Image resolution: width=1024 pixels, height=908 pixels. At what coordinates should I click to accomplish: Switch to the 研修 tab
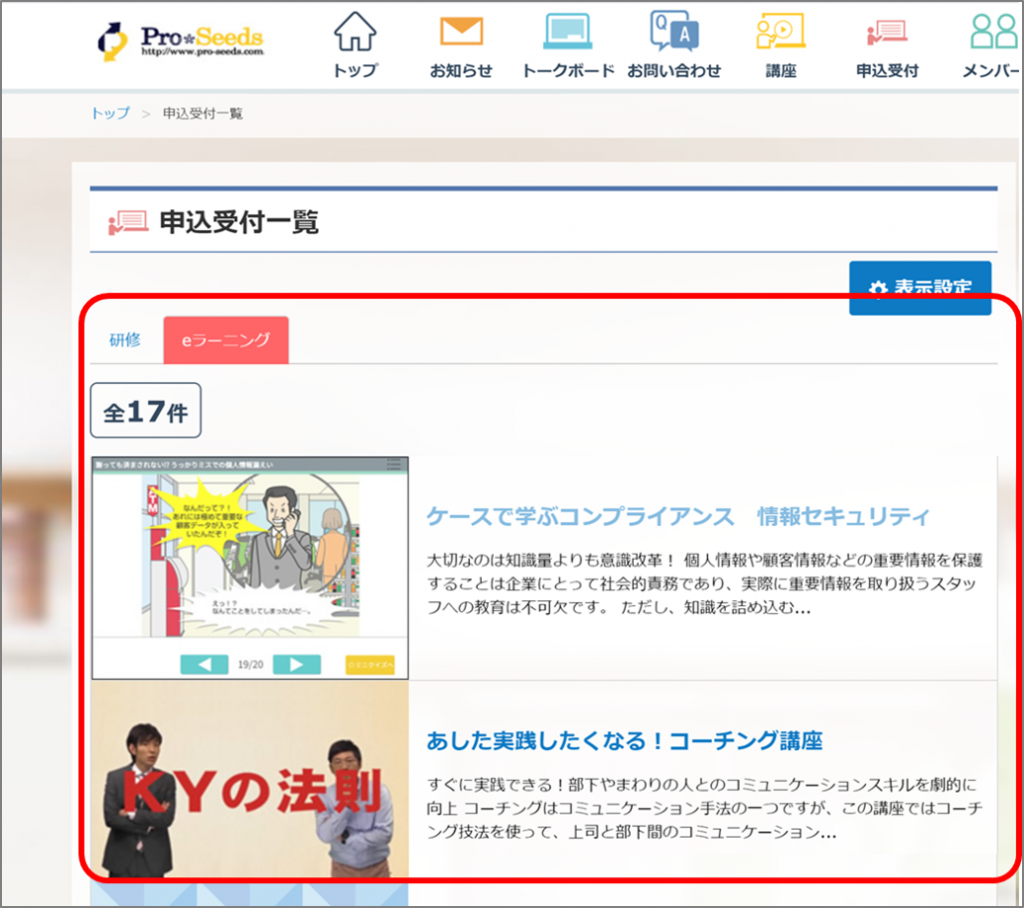(125, 340)
